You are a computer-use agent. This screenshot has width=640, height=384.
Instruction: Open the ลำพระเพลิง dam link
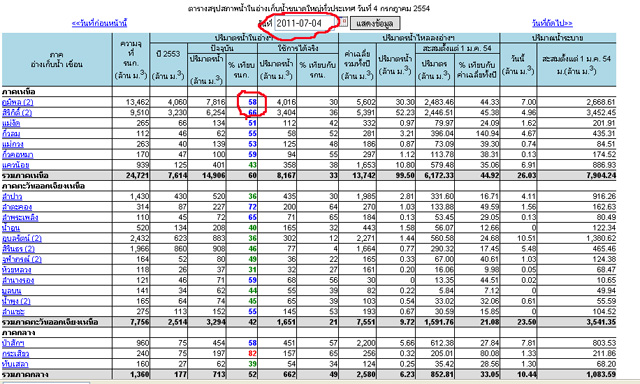tap(20, 217)
